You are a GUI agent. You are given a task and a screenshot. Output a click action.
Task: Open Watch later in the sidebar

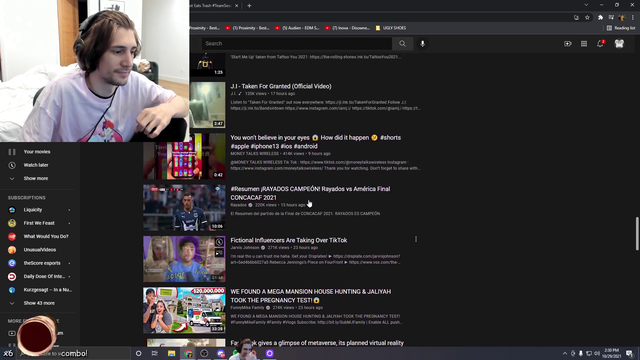(37, 165)
